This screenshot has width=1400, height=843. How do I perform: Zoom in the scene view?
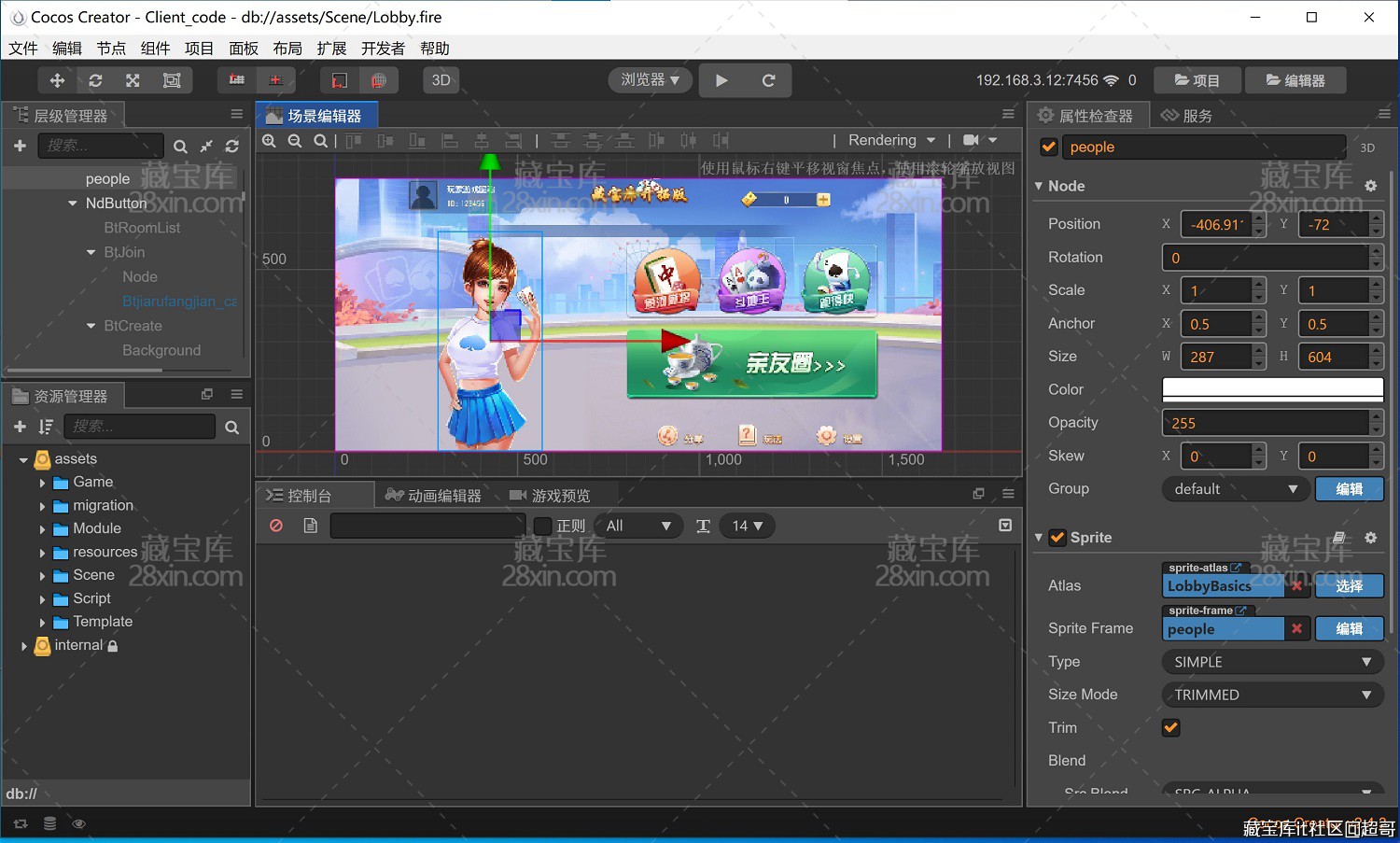(269, 141)
